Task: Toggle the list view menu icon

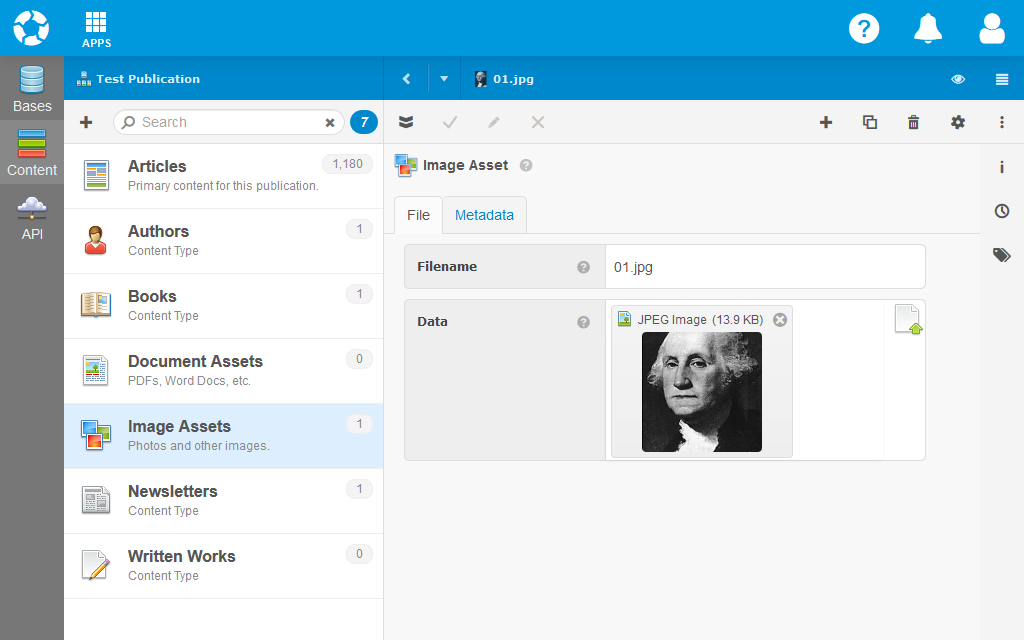Action: (1002, 79)
